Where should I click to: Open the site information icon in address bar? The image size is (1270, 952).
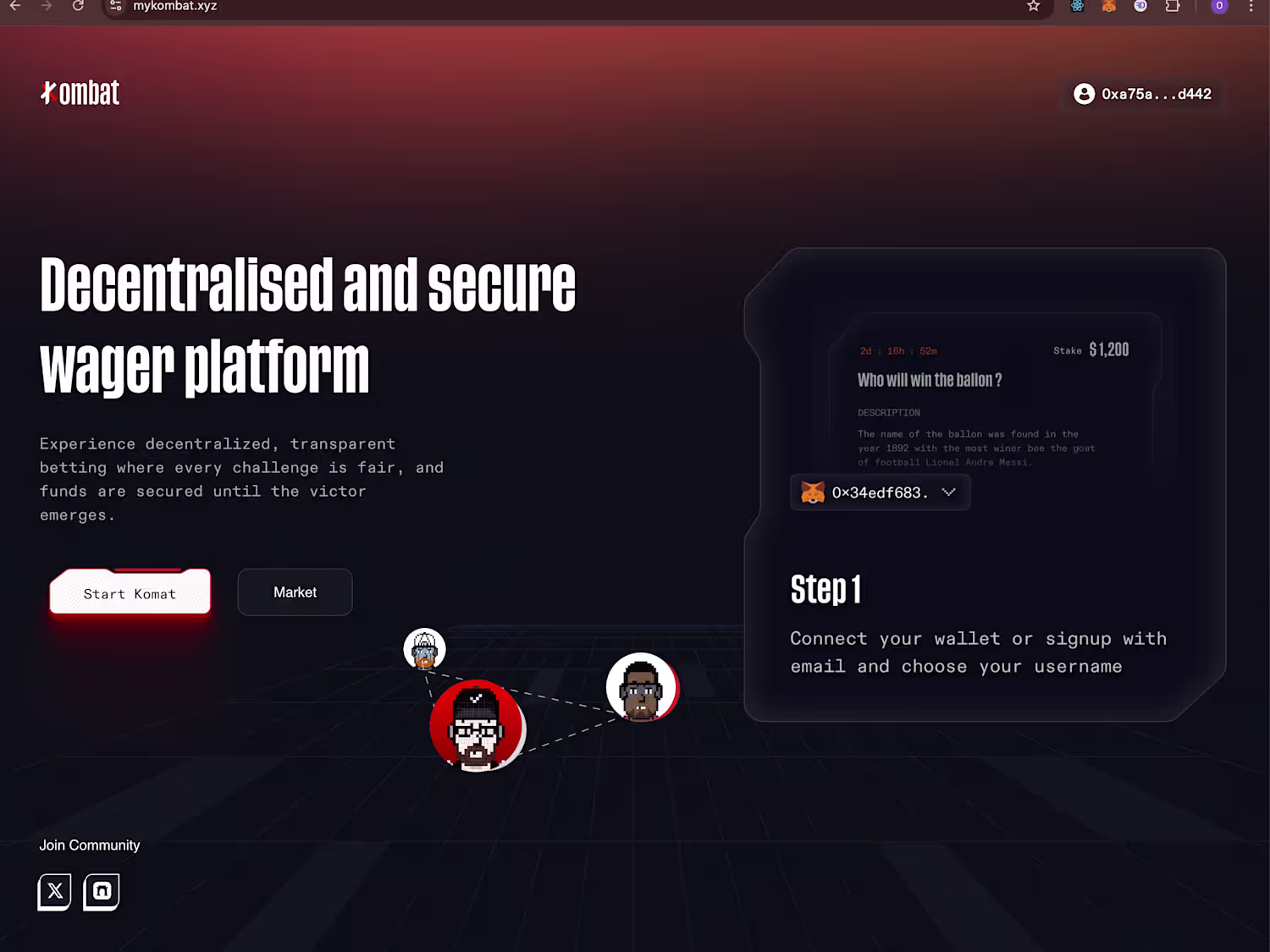point(116,6)
